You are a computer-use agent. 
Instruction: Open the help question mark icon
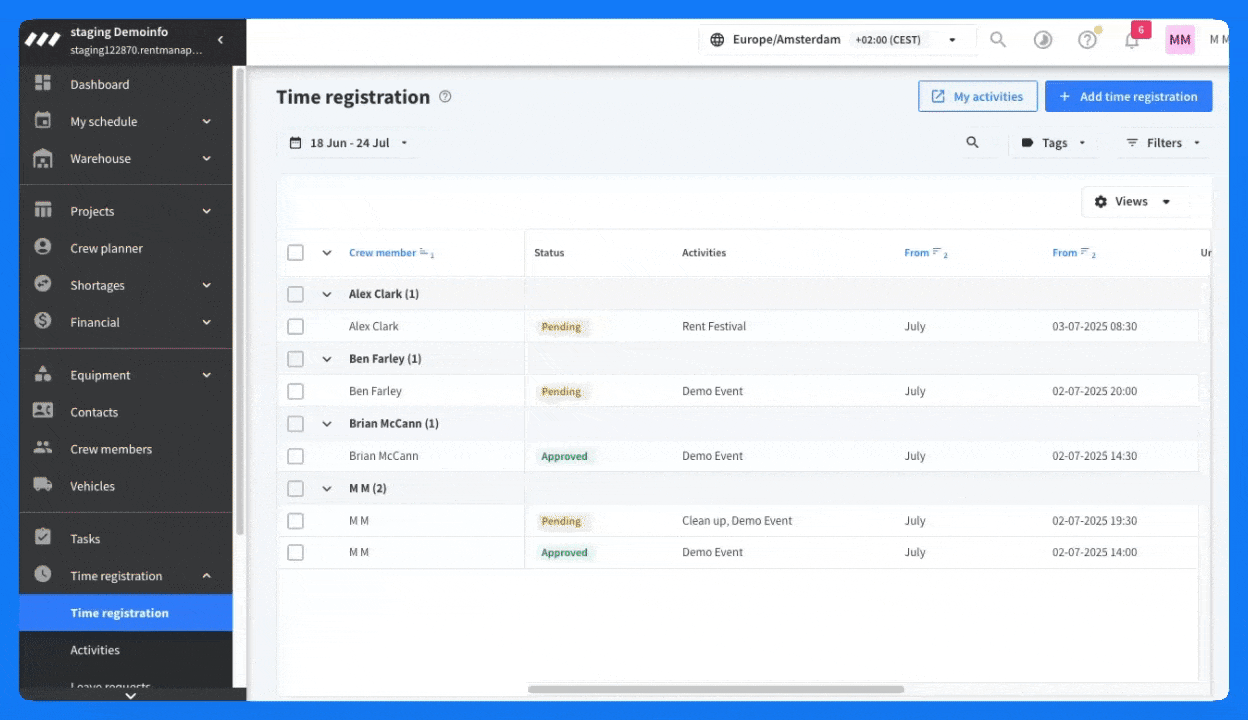point(1087,40)
